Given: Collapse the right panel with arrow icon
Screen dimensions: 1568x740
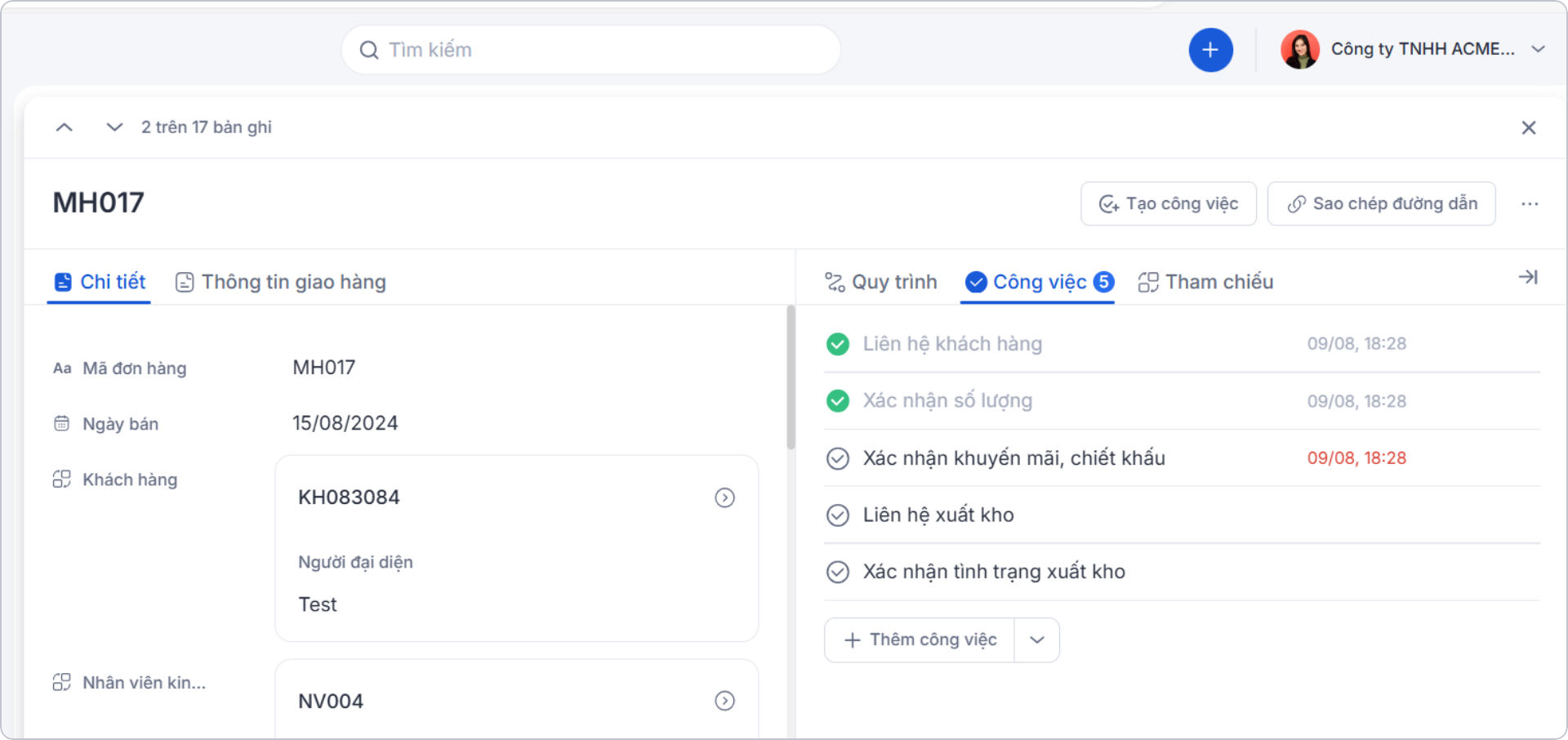Looking at the screenshot, I should (1528, 278).
